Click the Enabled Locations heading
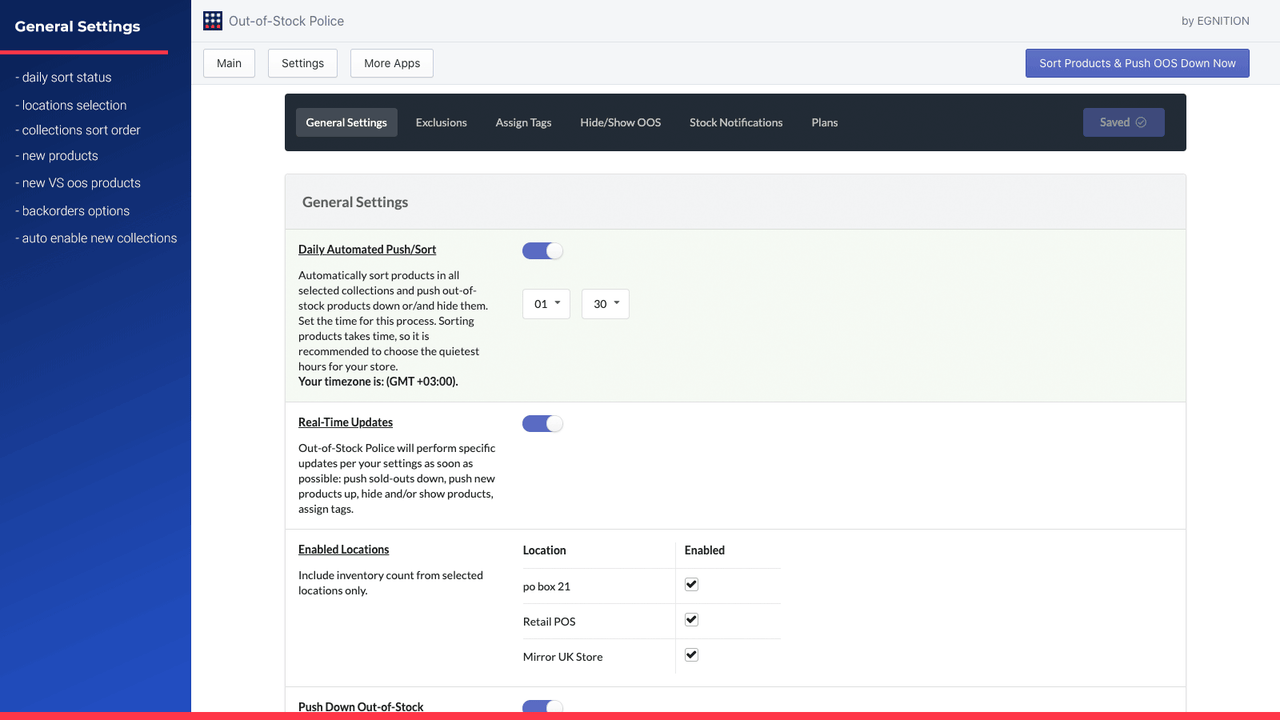 [343, 549]
